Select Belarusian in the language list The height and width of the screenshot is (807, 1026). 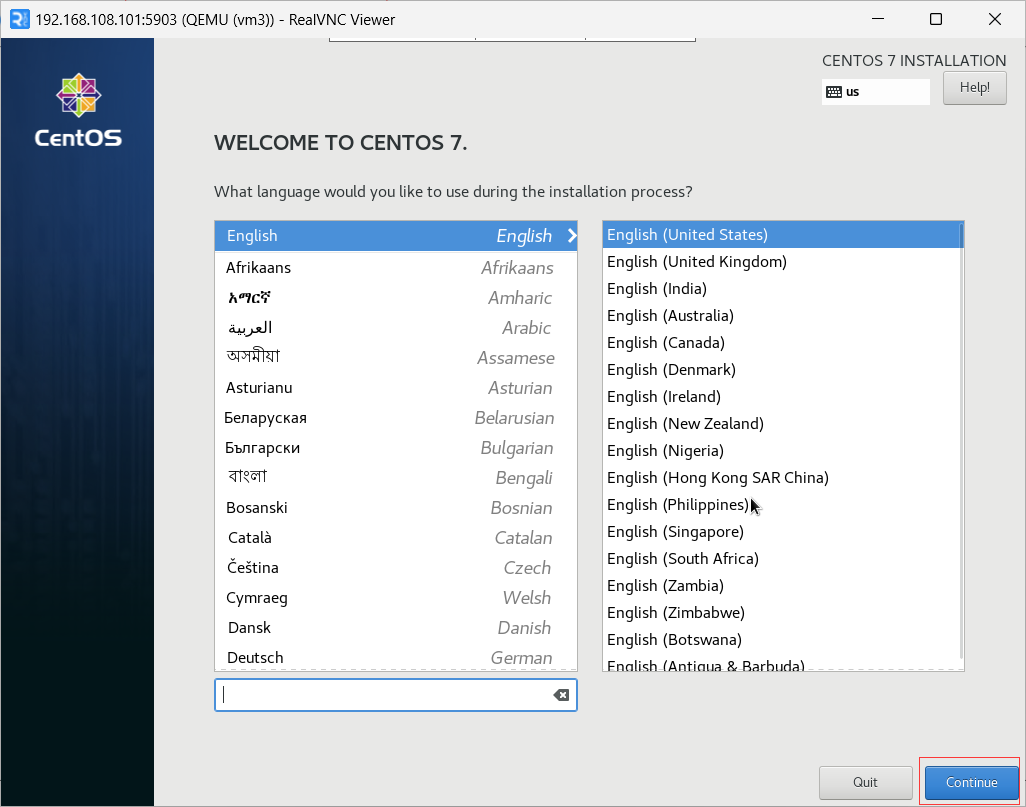pyautogui.click(x=395, y=418)
